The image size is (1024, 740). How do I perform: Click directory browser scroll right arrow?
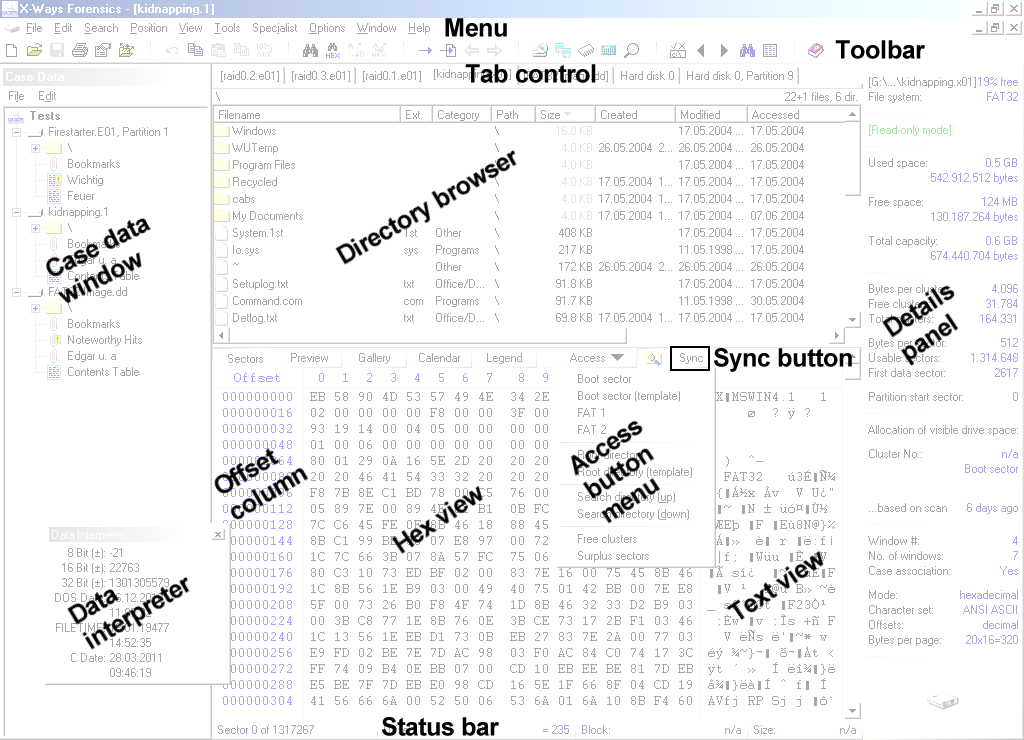(837, 336)
